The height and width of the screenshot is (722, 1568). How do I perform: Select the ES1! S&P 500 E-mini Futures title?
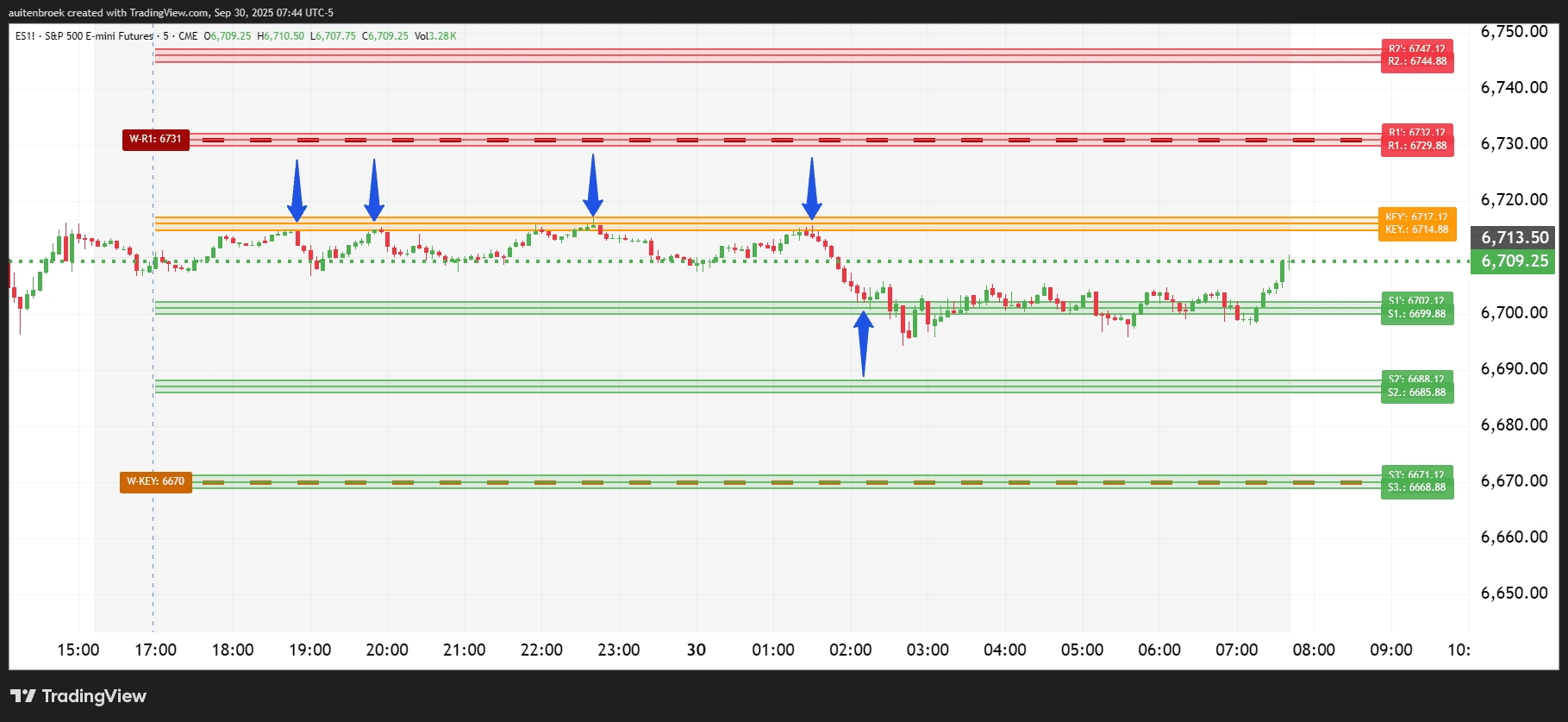pos(84,36)
